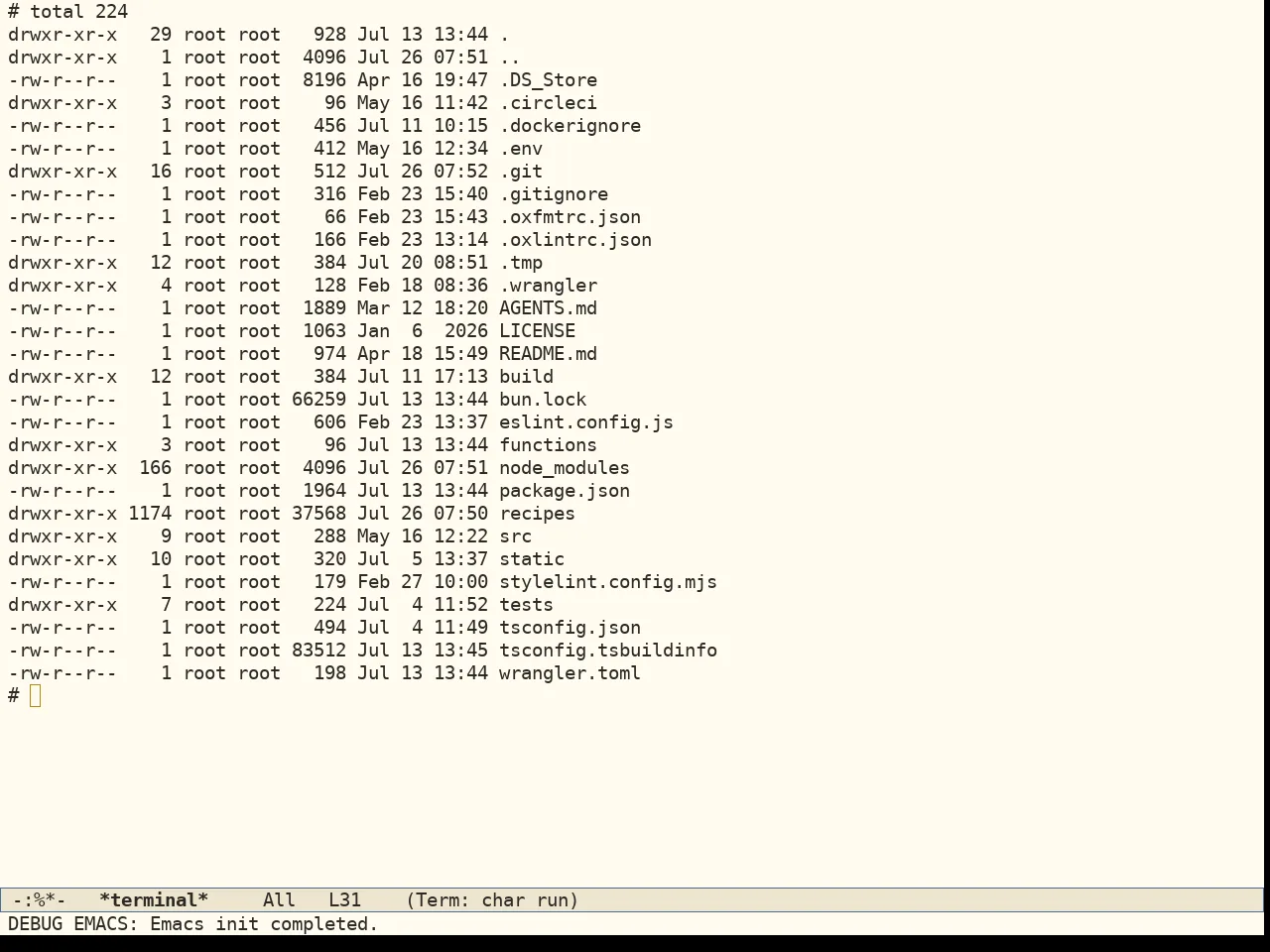The image size is (1270, 952).
Task: Click the functions directory name
Action: (548, 445)
